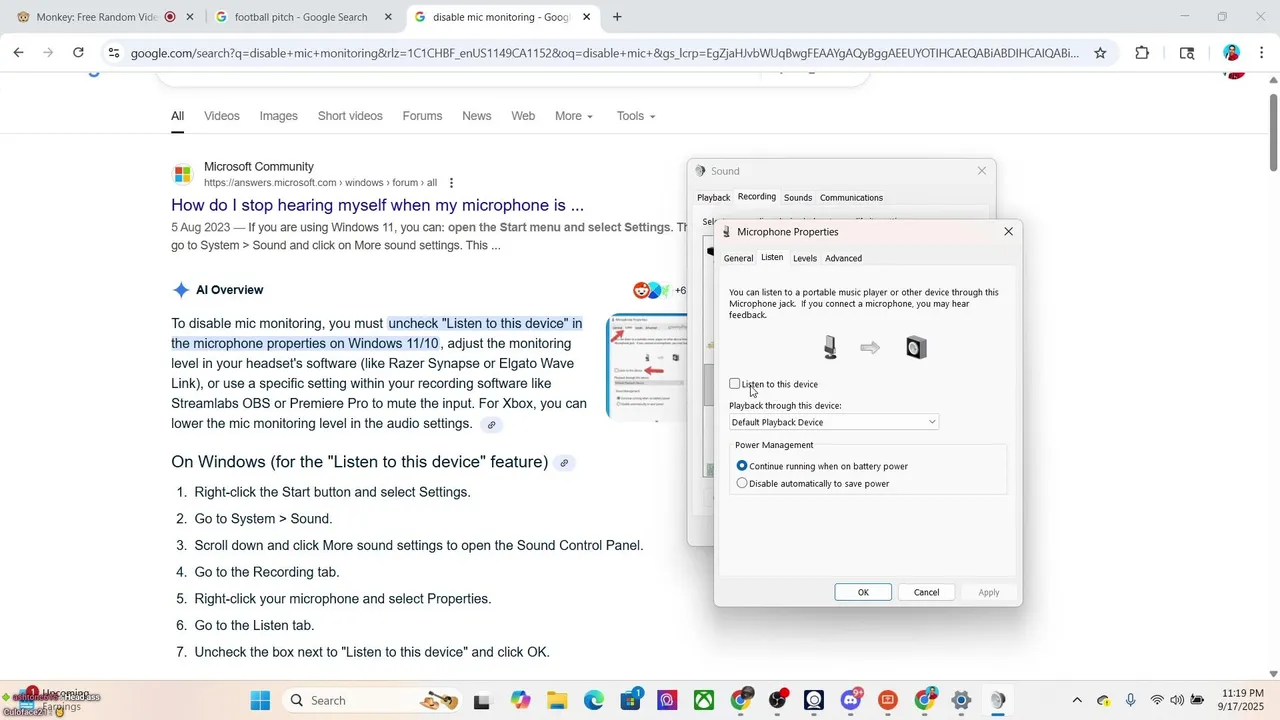Close the "disable mic monitoring" tab
The width and height of the screenshot is (1280, 720).
tap(587, 17)
